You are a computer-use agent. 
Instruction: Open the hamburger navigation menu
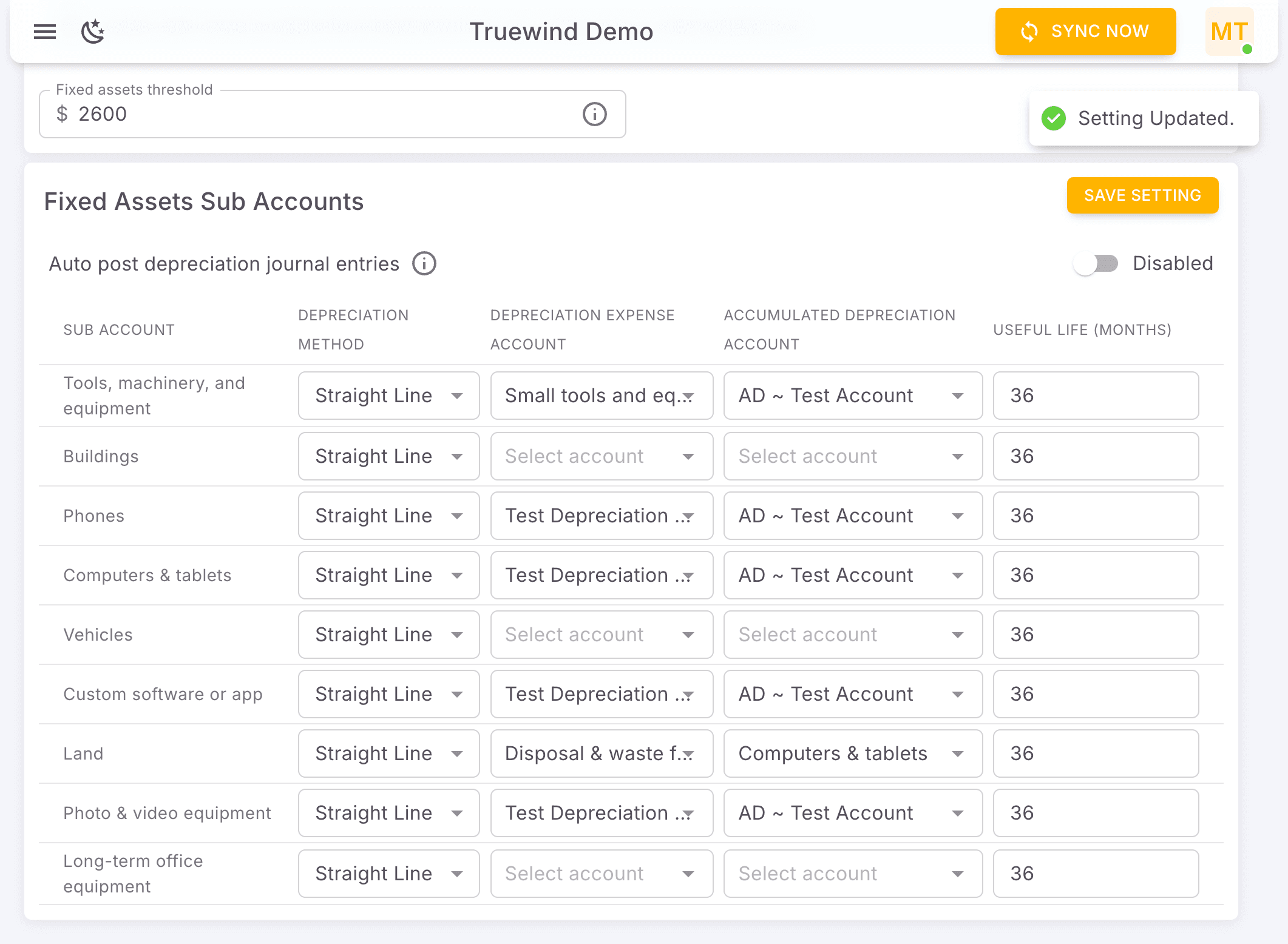(x=44, y=32)
